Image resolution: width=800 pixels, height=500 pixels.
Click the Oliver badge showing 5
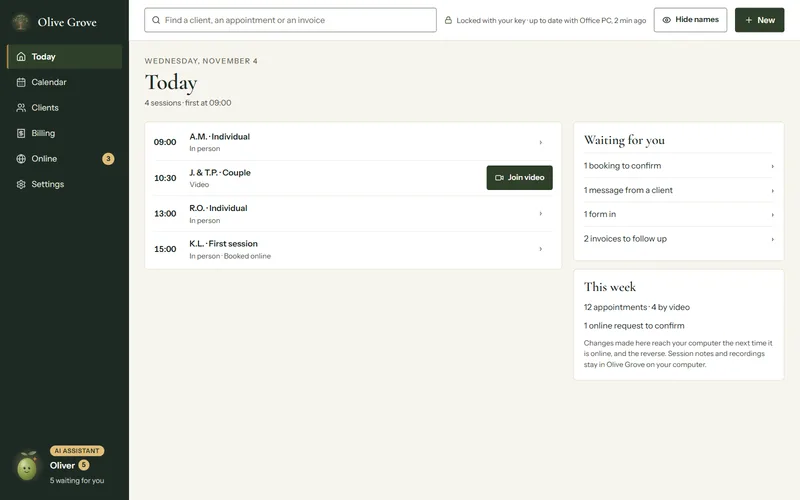[84, 465]
